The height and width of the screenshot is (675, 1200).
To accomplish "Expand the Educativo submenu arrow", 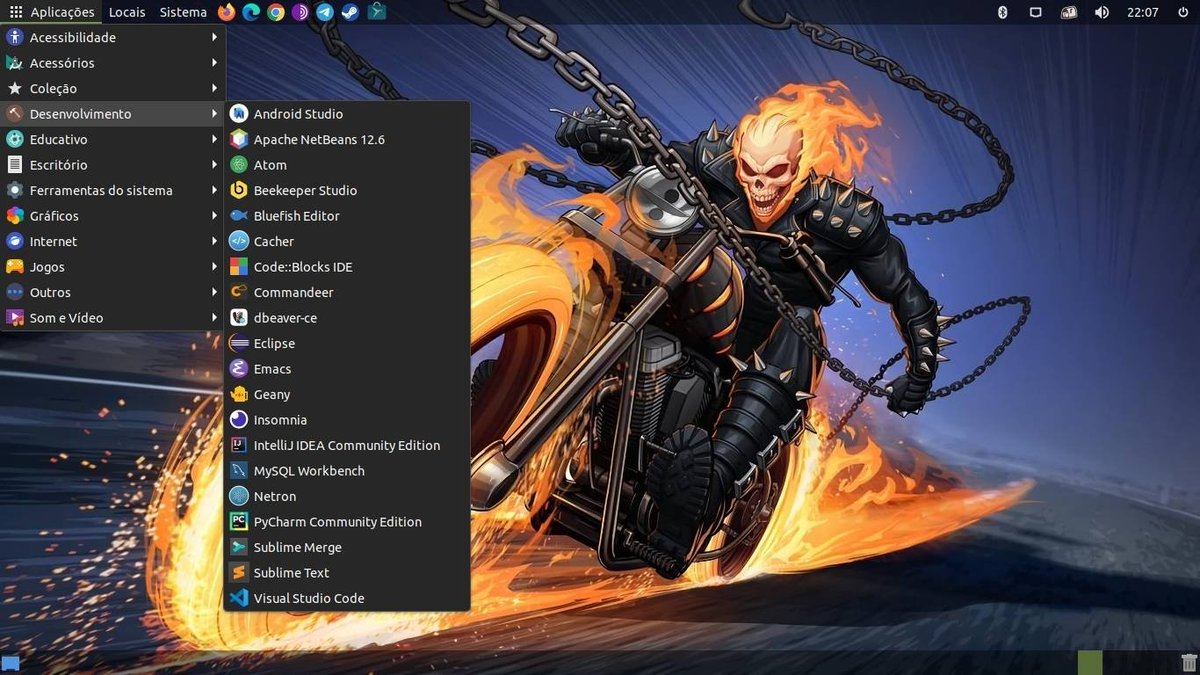I will pos(214,140).
